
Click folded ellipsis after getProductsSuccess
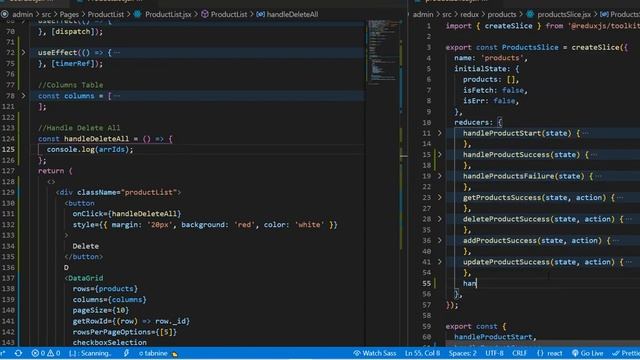620,198
